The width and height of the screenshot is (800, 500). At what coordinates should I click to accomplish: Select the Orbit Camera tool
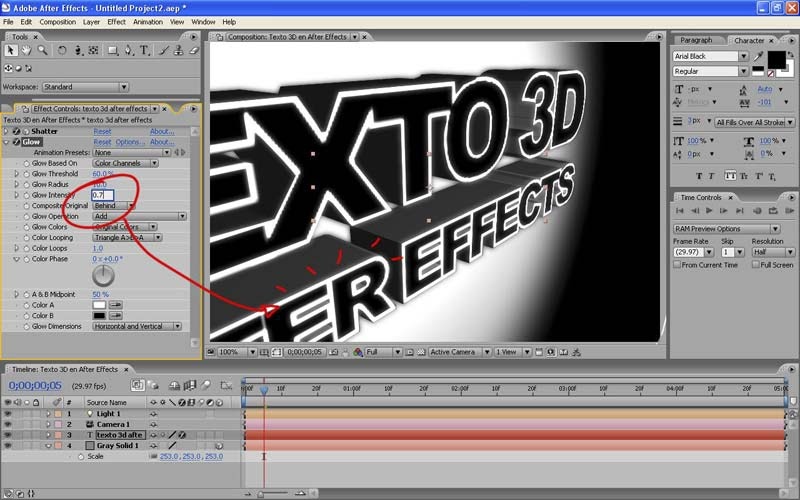point(78,50)
